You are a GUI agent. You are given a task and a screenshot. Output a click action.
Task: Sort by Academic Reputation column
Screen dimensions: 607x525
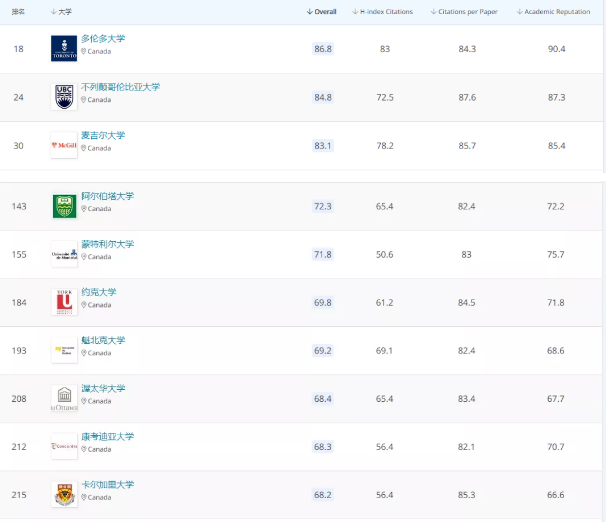tap(554, 12)
